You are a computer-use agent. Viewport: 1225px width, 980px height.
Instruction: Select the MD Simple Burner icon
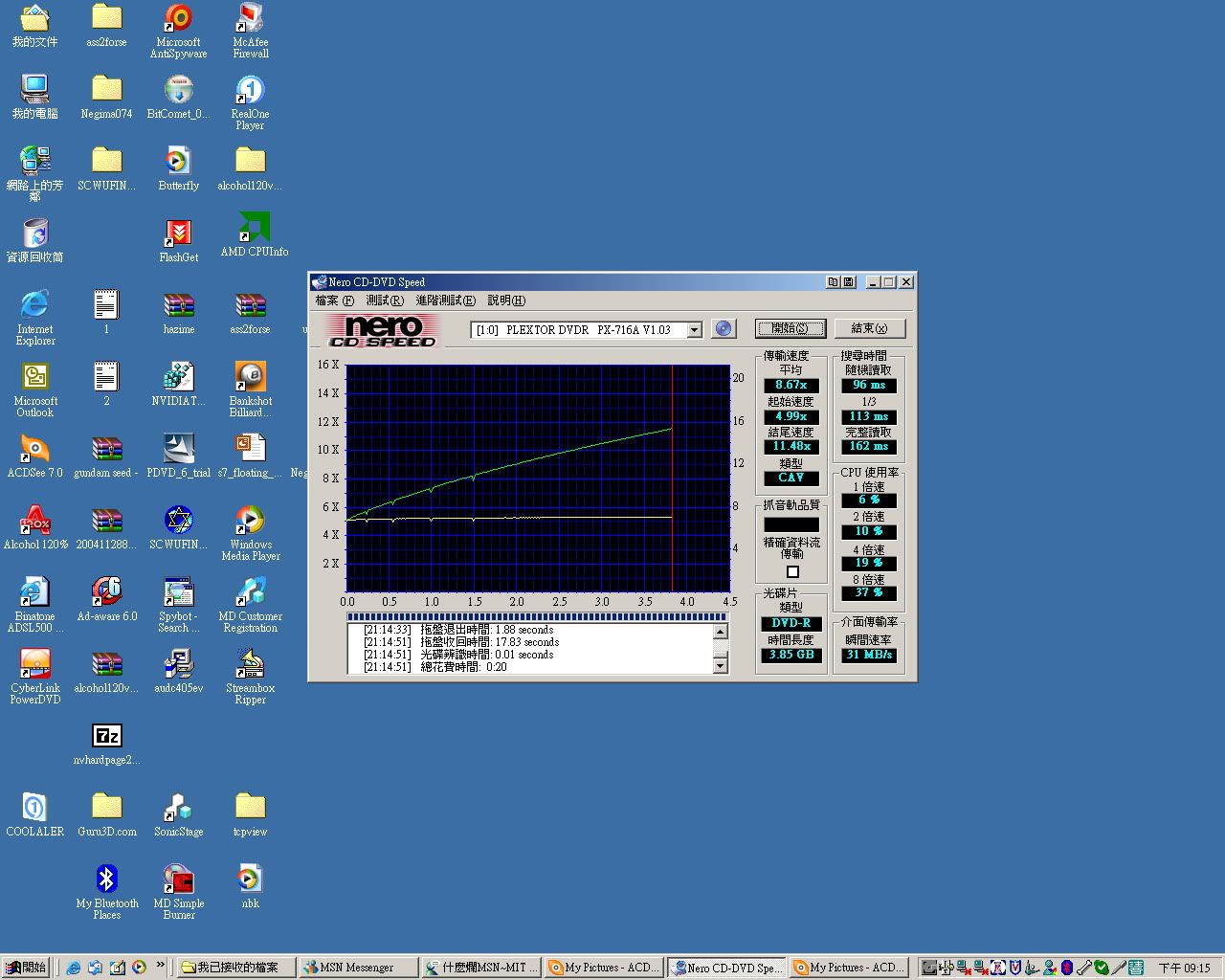point(178,892)
